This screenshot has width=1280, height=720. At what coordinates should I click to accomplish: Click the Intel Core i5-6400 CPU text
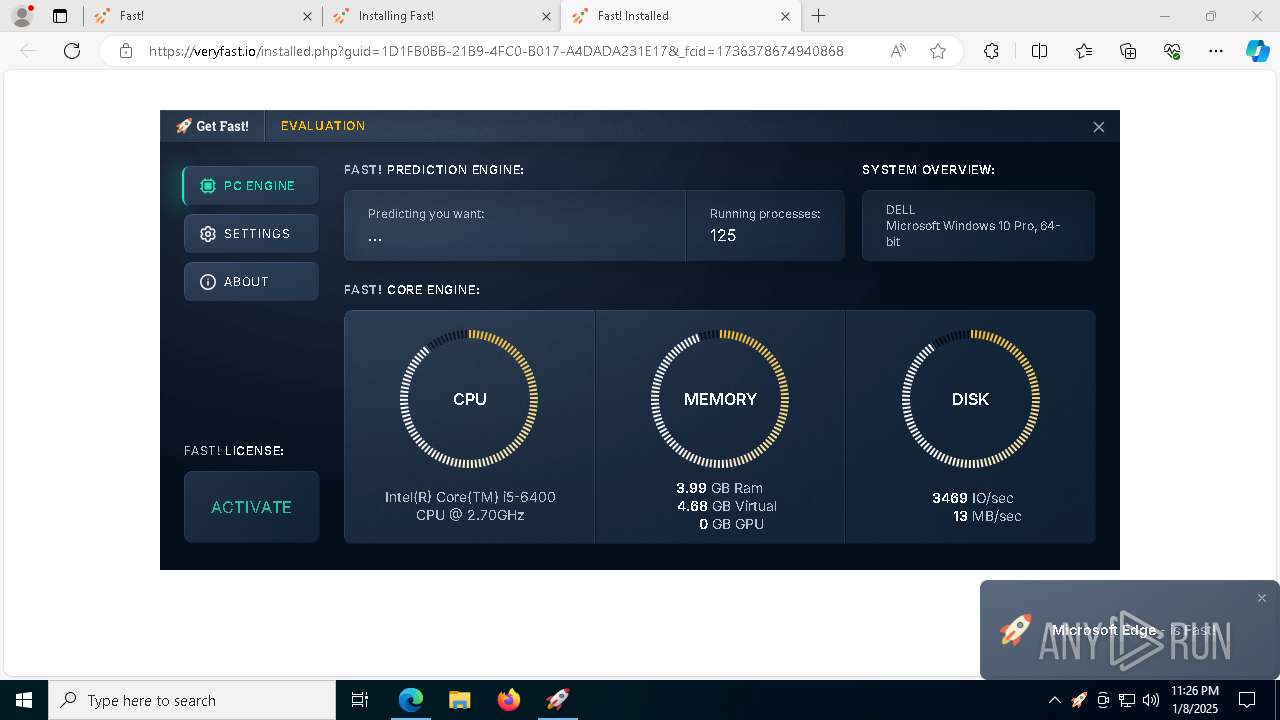(x=470, y=506)
